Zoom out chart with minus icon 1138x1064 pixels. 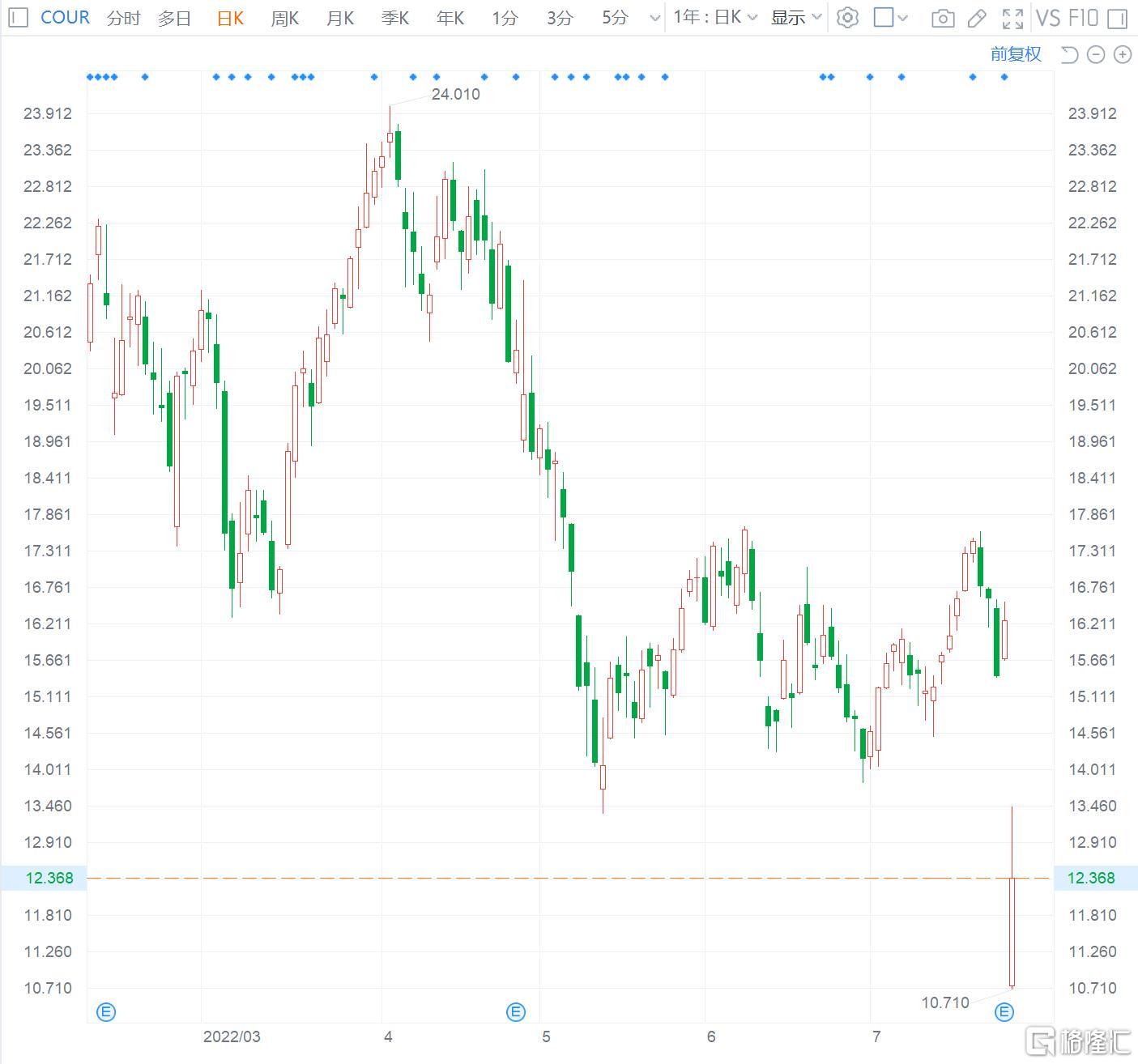[x=1096, y=54]
